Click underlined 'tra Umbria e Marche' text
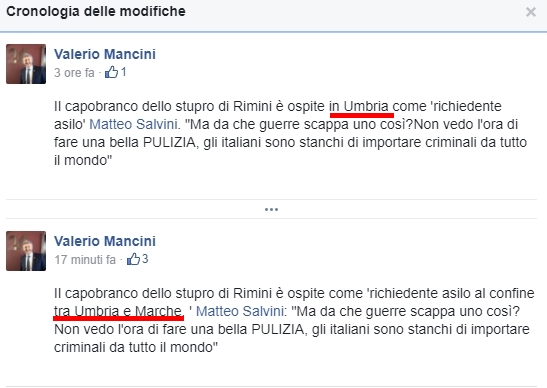The height and width of the screenshot is (388, 547). pyautogui.click(x=118, y=311)
